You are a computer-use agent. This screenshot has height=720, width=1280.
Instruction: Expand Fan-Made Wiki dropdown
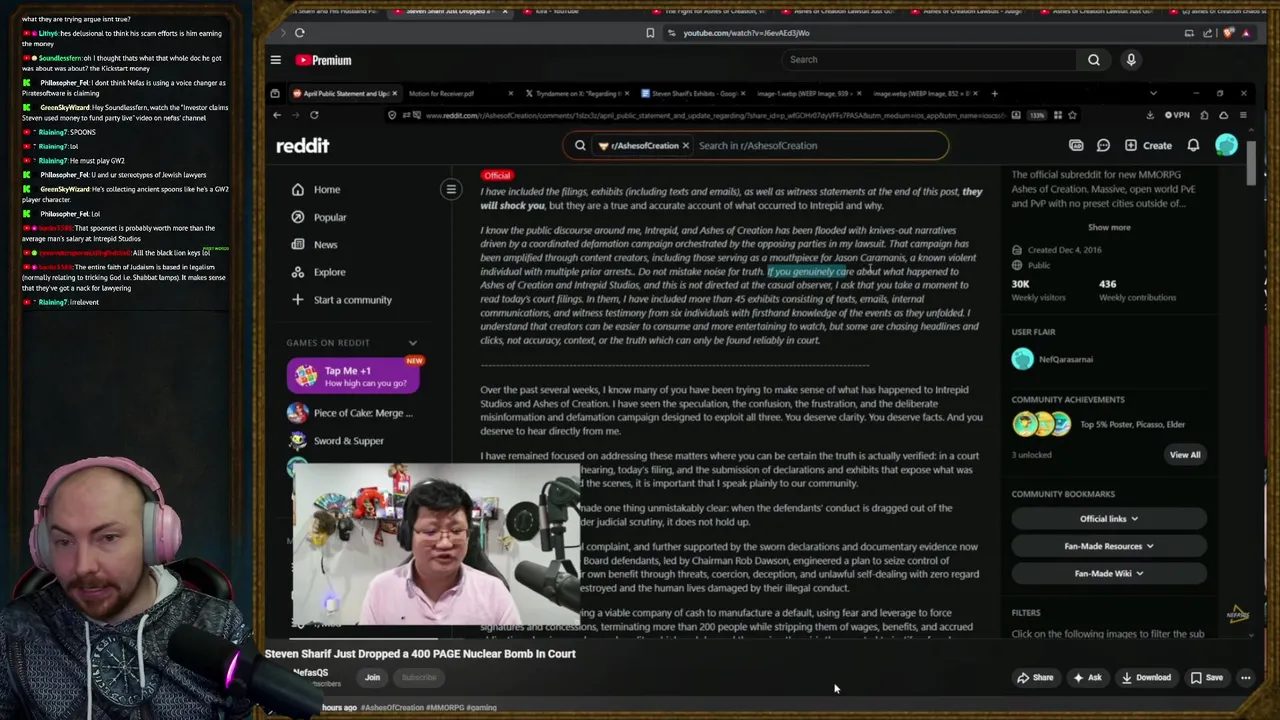pyautogui.click(x=1109, y=574)
